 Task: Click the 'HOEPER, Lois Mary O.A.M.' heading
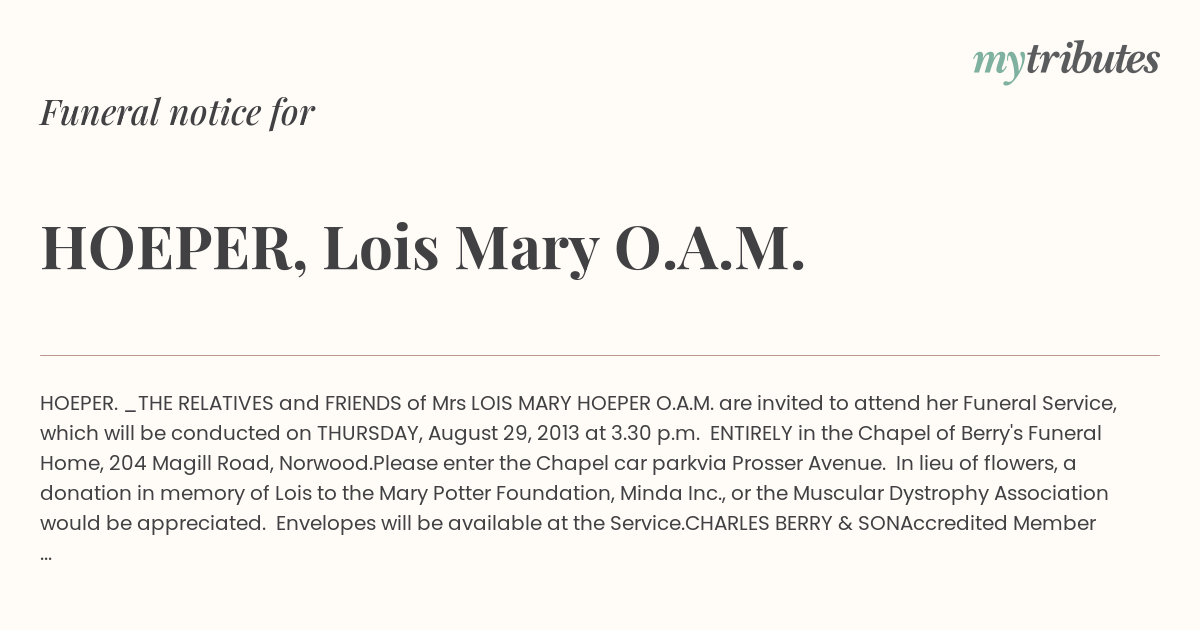(423, 247)
